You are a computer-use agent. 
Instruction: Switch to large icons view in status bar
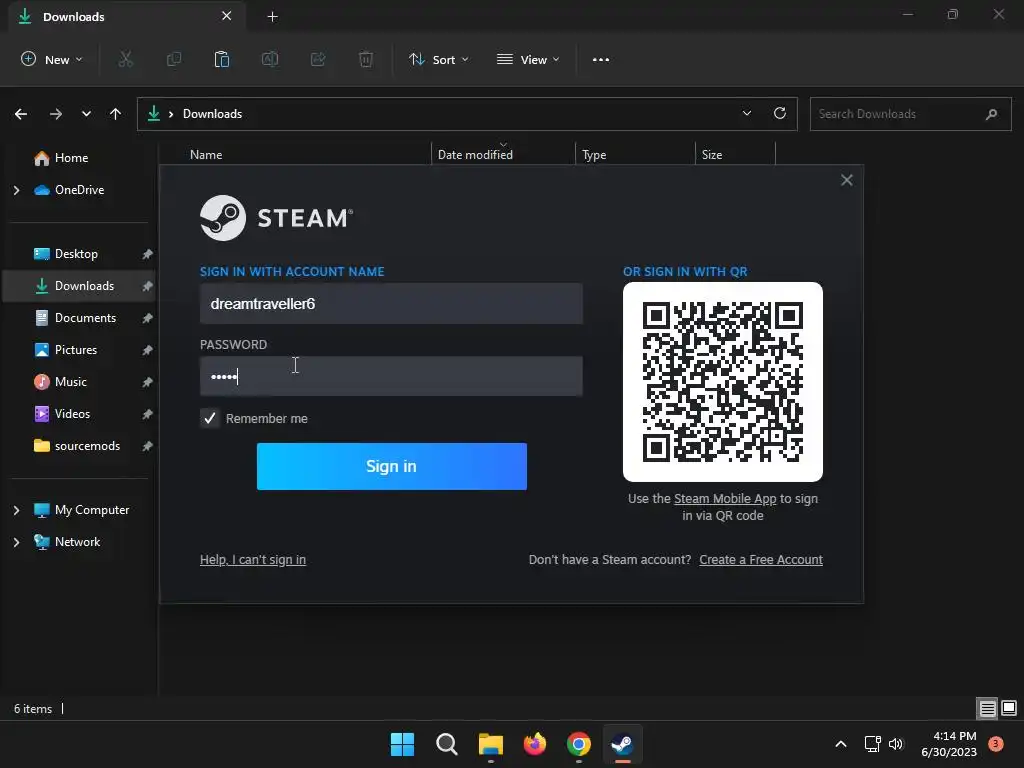coord(1009,708)
